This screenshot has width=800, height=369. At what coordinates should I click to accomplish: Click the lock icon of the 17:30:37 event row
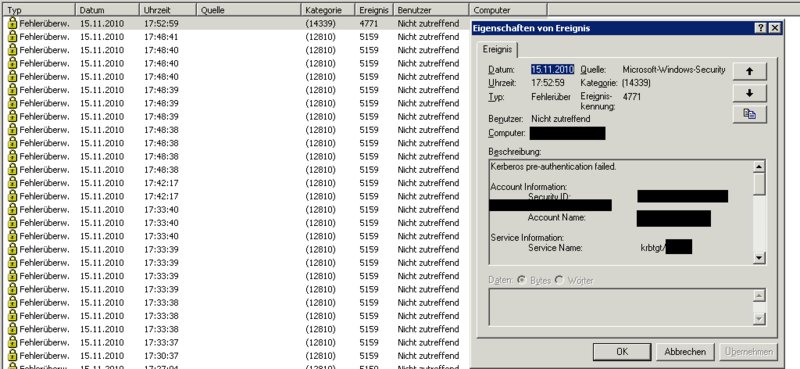tap(12, 355)
